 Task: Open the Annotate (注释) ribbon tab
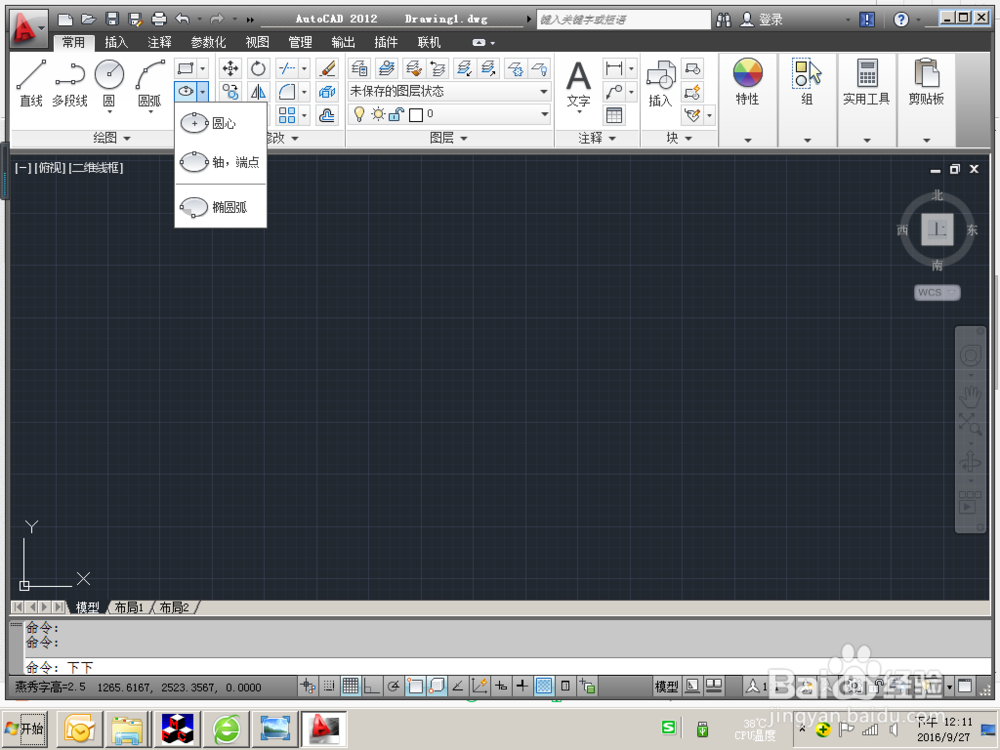click(x=159, y=42)
